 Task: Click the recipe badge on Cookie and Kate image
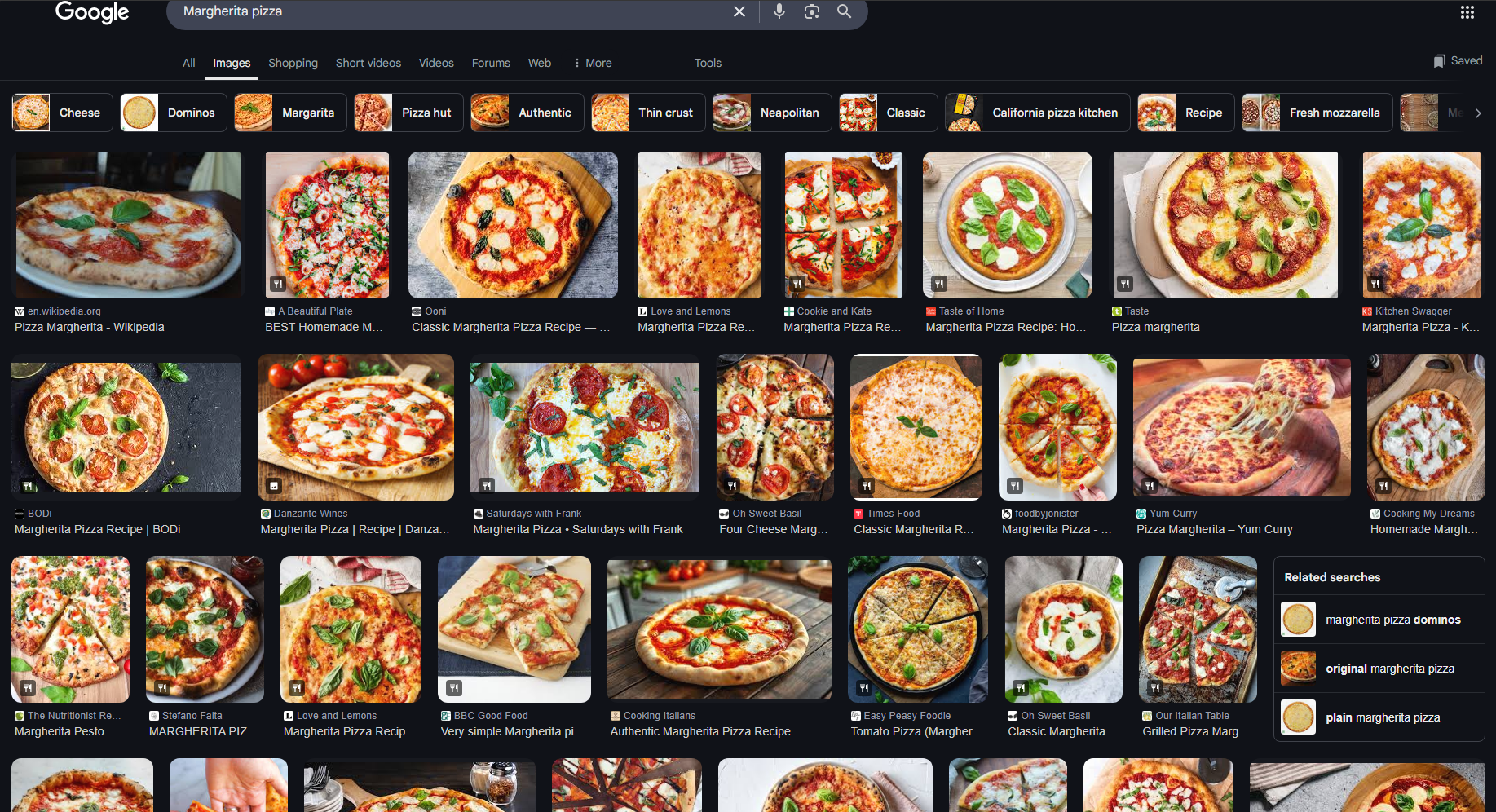tap(797, 284)
